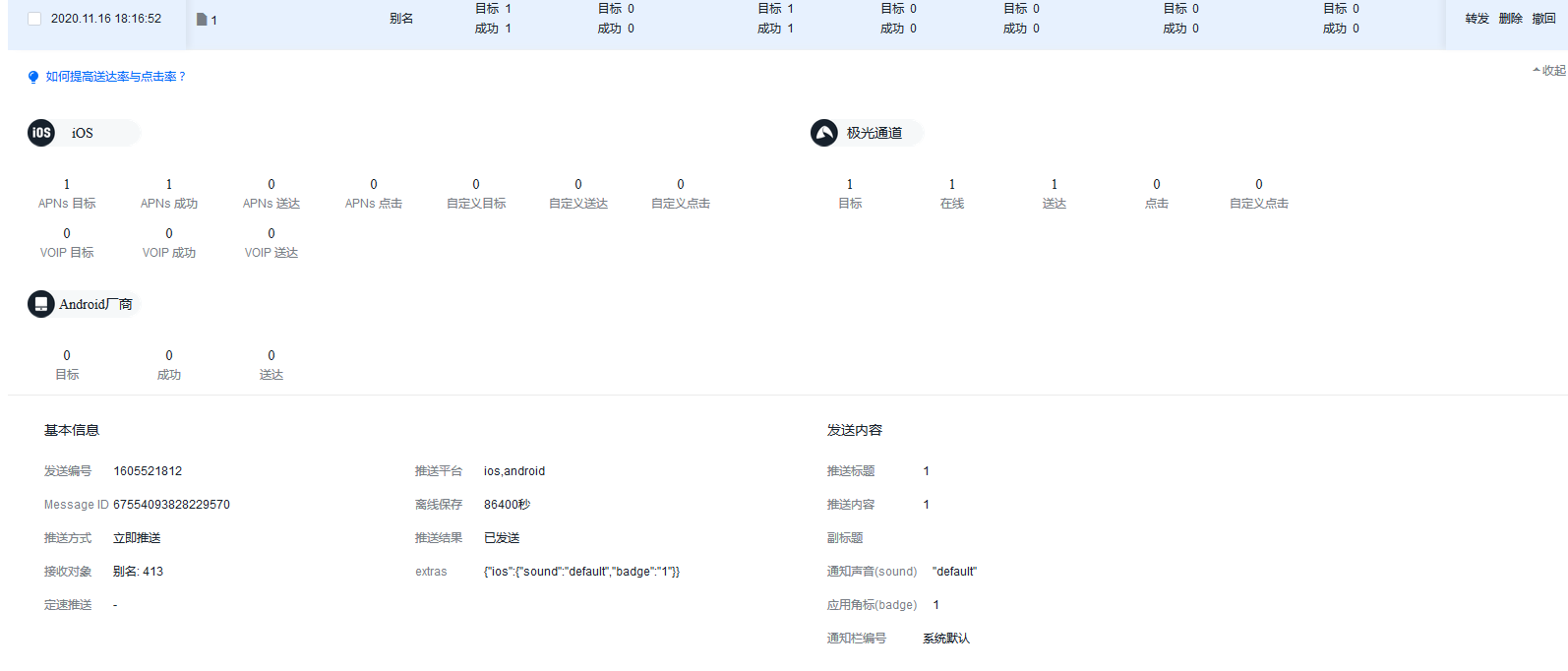This screenshot has height=671, width=1568.
Task: Click the Android厂商 device icon
Action: 41,304
